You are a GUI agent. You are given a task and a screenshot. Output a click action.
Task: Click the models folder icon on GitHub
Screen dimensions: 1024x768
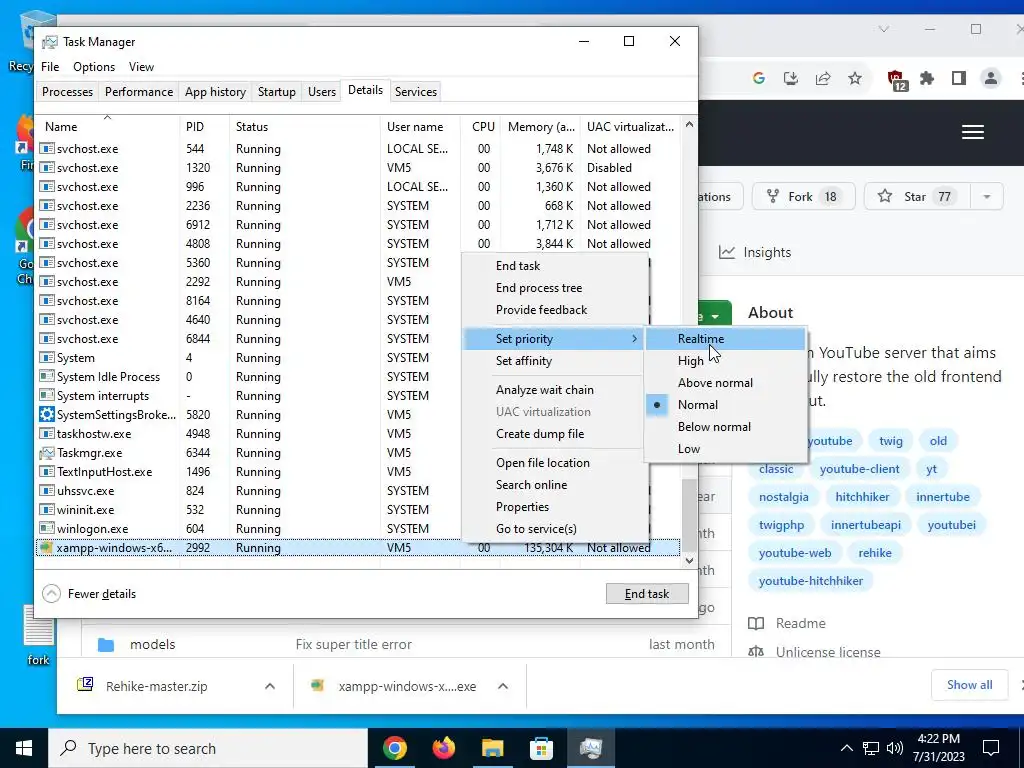(x=106, y=645)
